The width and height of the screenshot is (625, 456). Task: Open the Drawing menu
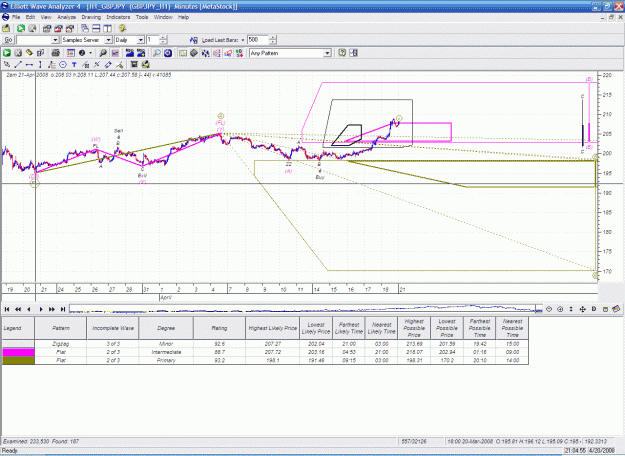coord(91,17)
